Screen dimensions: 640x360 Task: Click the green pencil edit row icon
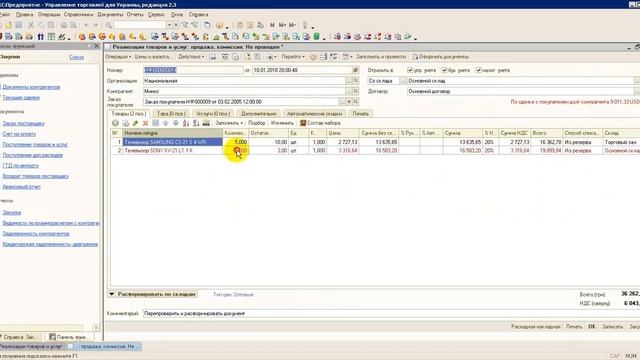[x=136, y=123]
